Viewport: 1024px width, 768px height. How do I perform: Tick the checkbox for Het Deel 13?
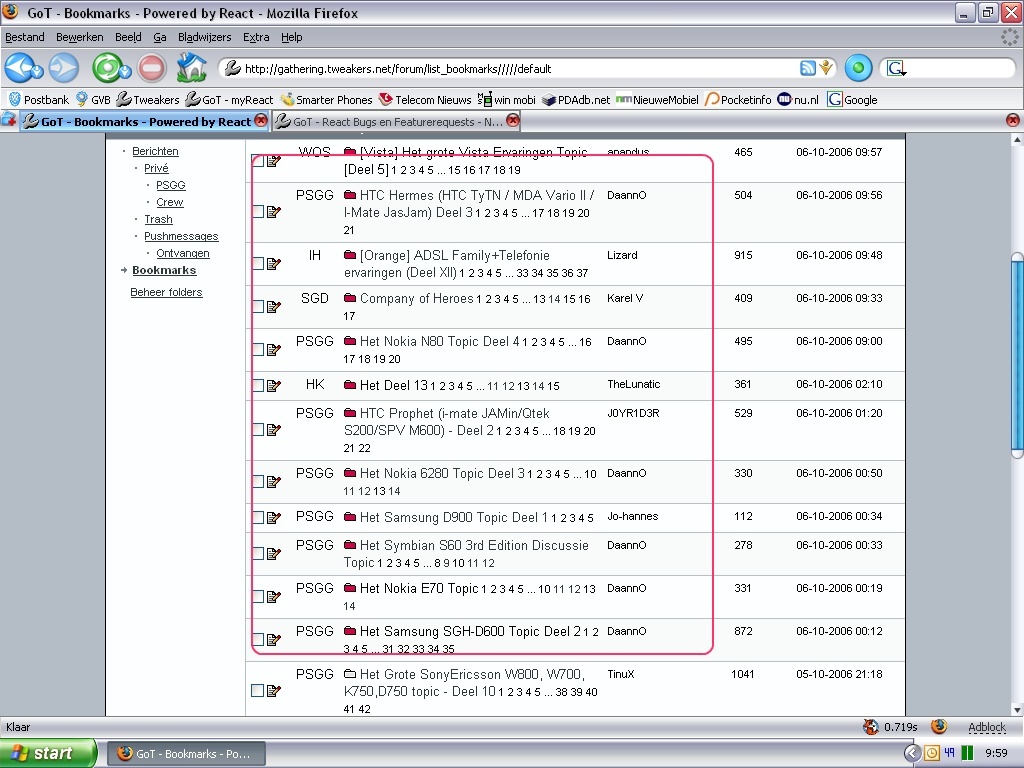click(x=258, y=386)
